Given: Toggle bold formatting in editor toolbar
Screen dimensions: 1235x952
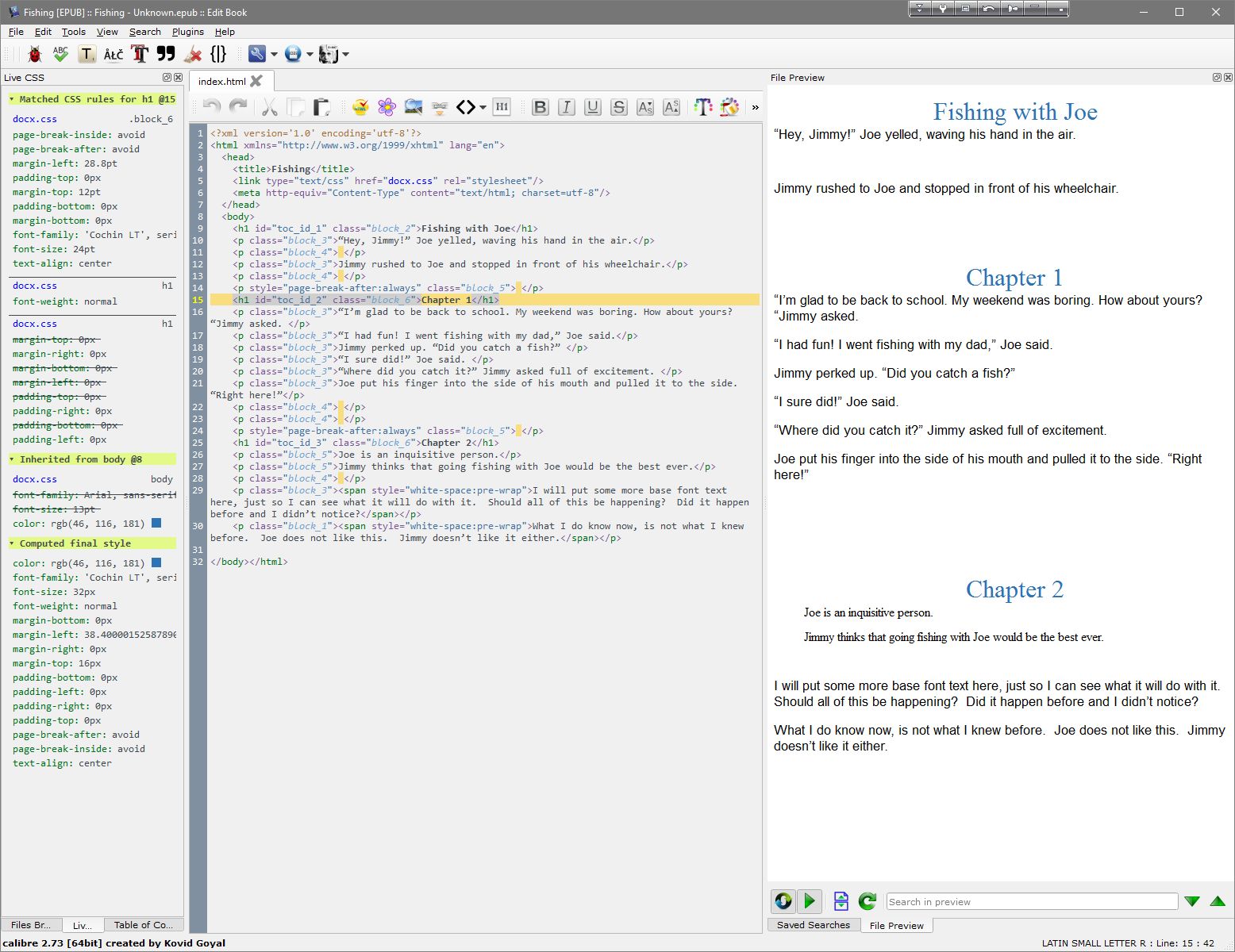Looking at the screenshot, I should (541, 107).
